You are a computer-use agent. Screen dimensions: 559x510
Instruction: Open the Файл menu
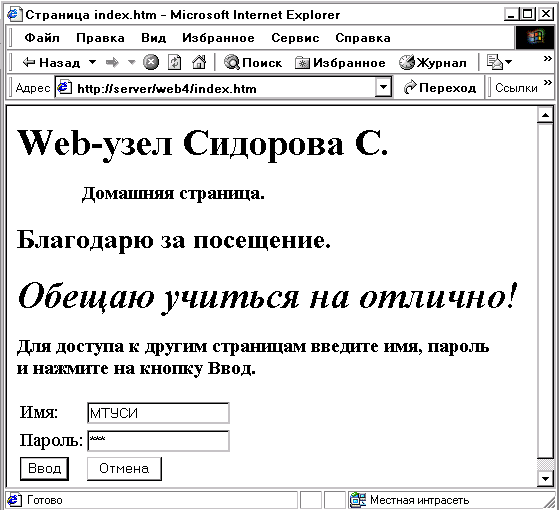point(42,38)
